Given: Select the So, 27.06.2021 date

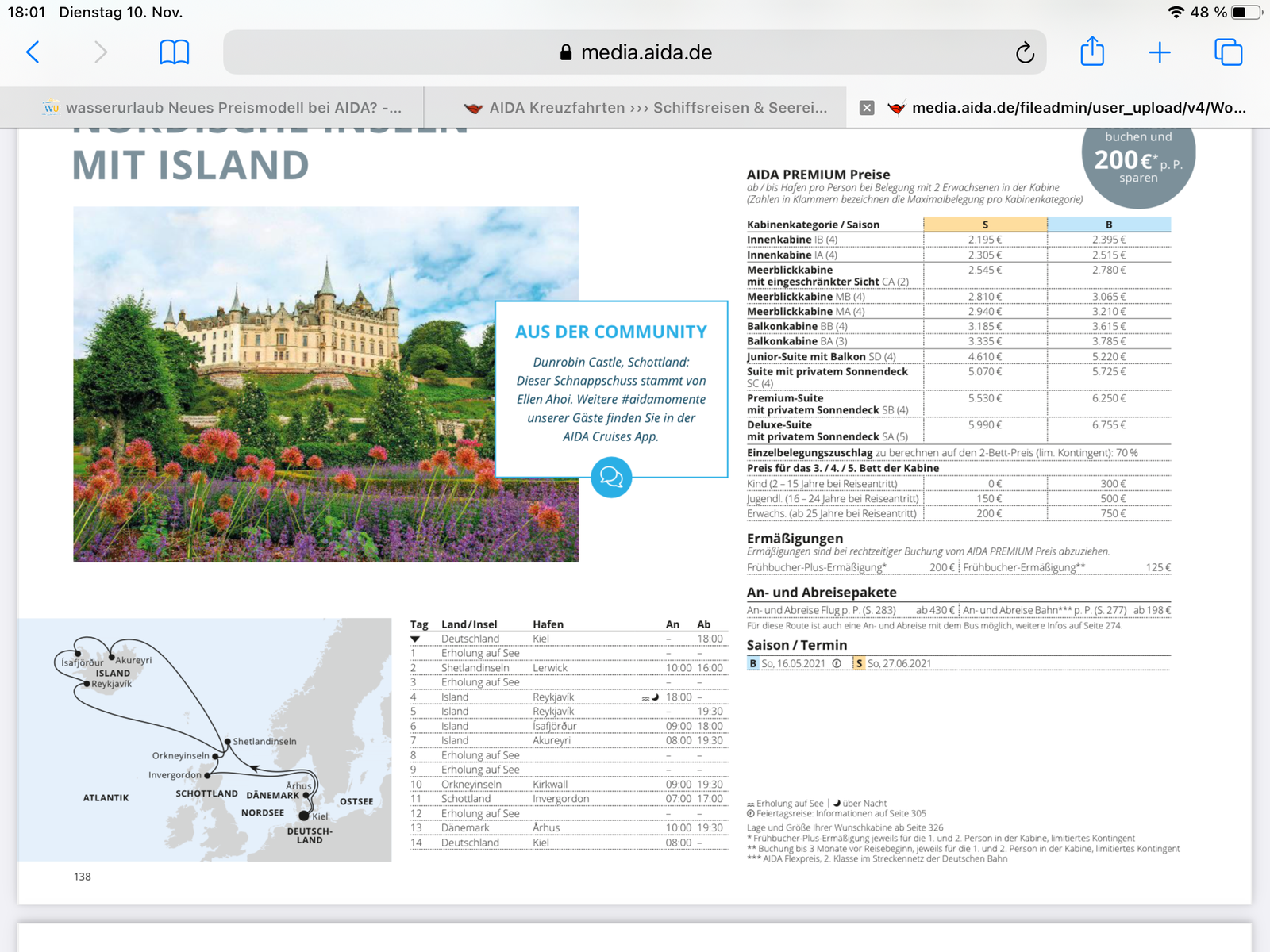Looking at the screenshot, I should pos(899,663).
